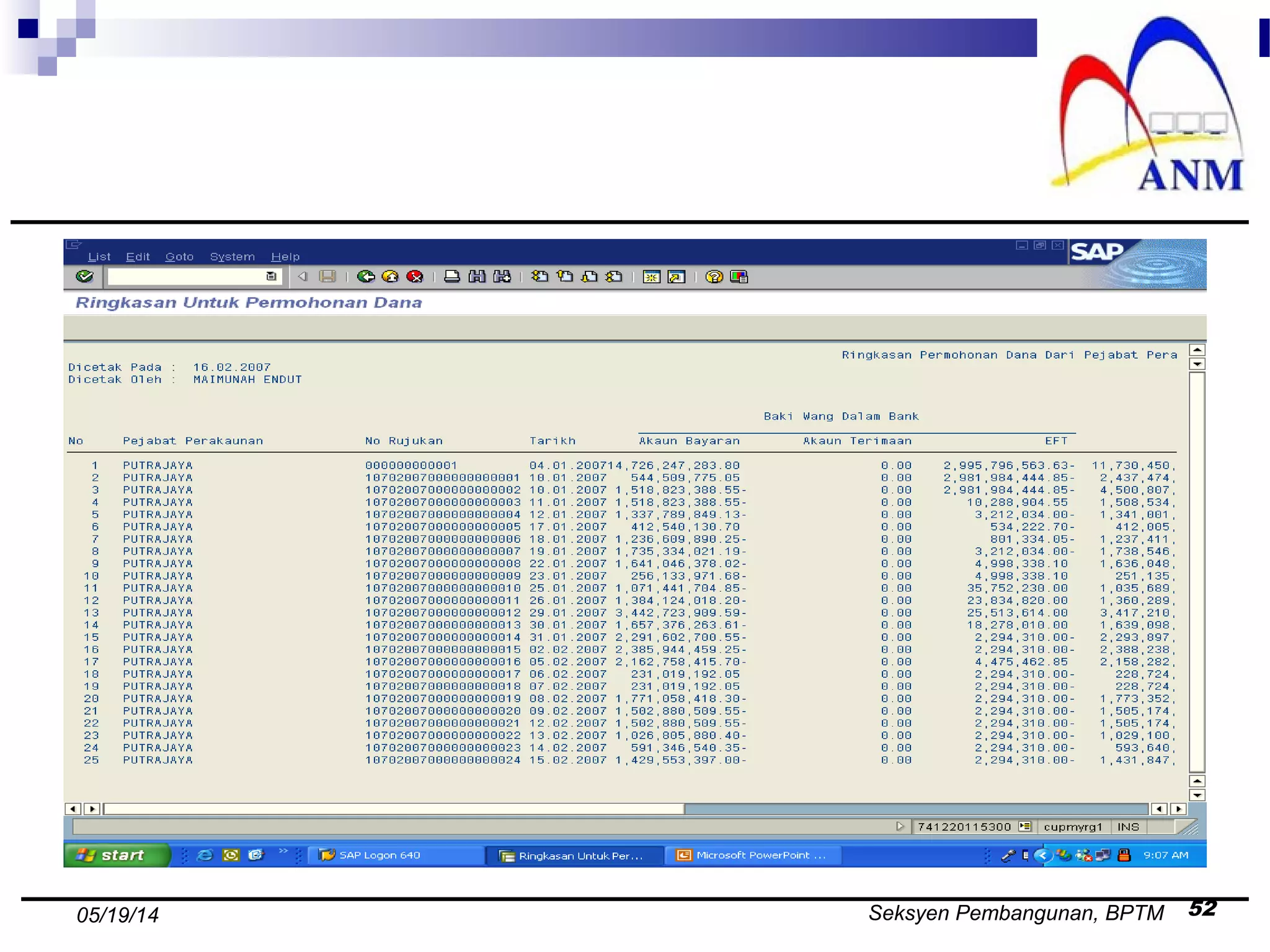Click the Print icon in toolbar
Screen dimensions: 1270x952
click(x=452, y=276)
